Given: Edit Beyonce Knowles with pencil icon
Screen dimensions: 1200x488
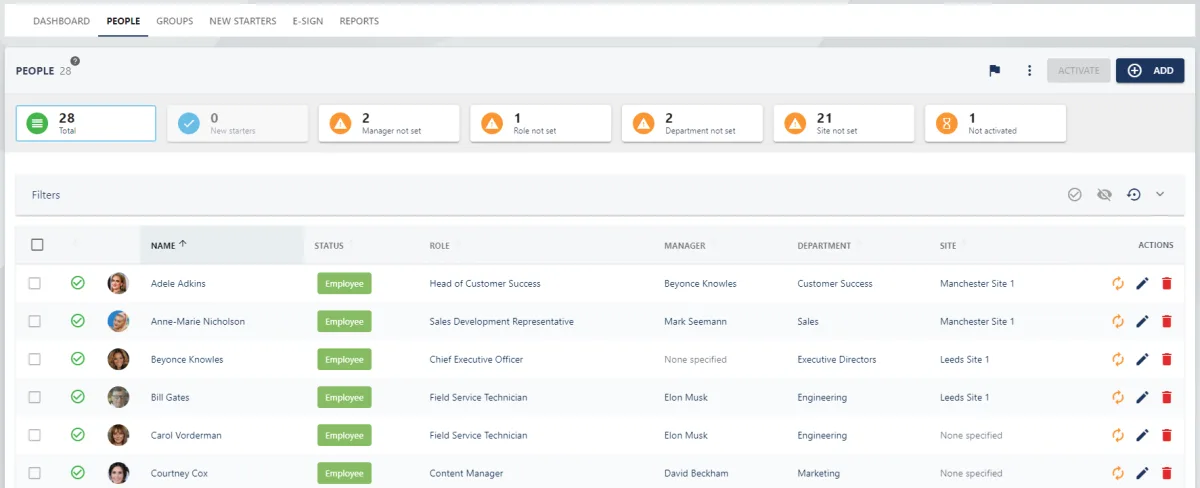Looking at the screenshot, I should pos(1142,360).
